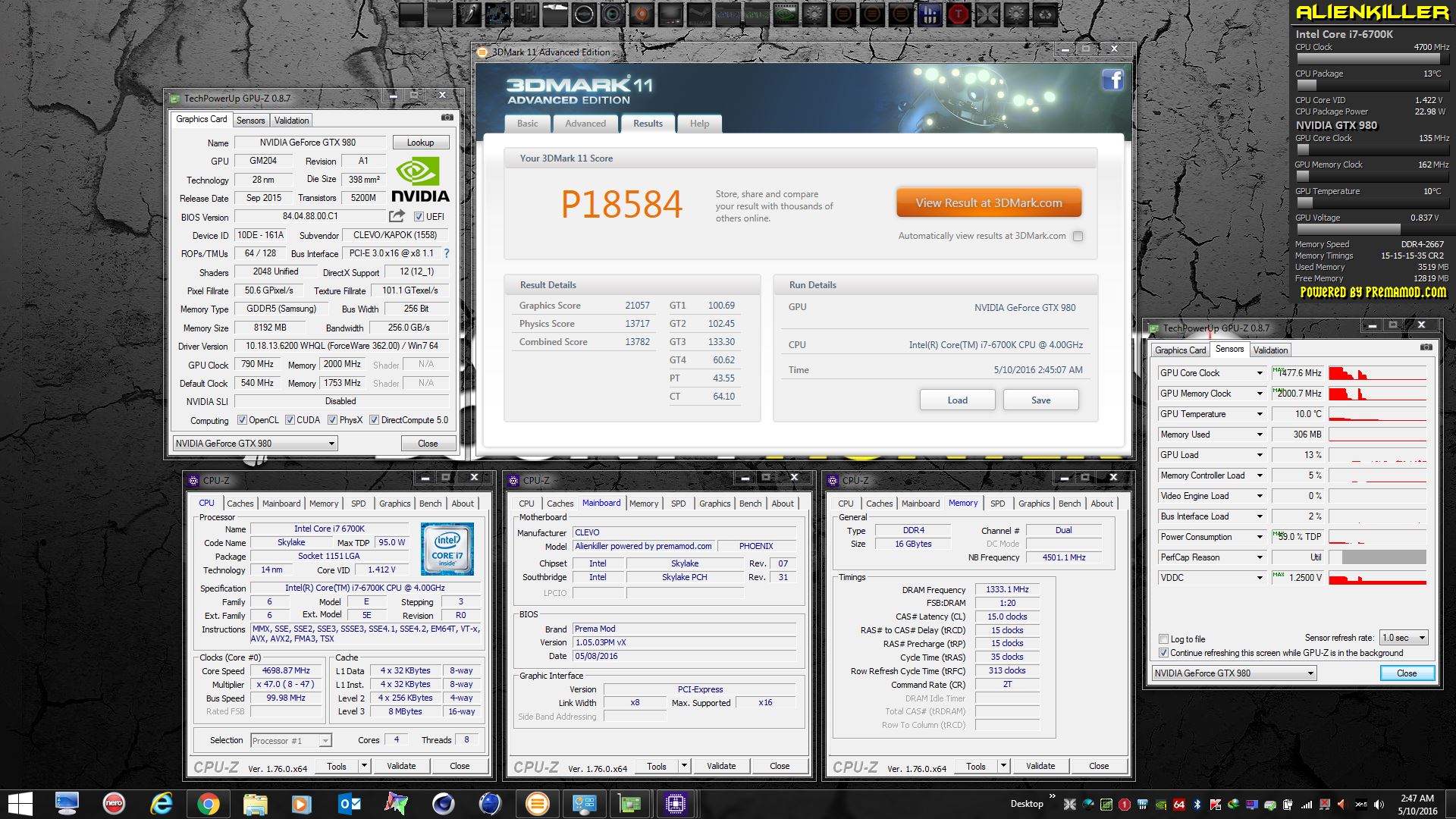Viewport: 1456px width, 819px height.
Task: Open Outlook from the taskbar
Action: (349, 803)
